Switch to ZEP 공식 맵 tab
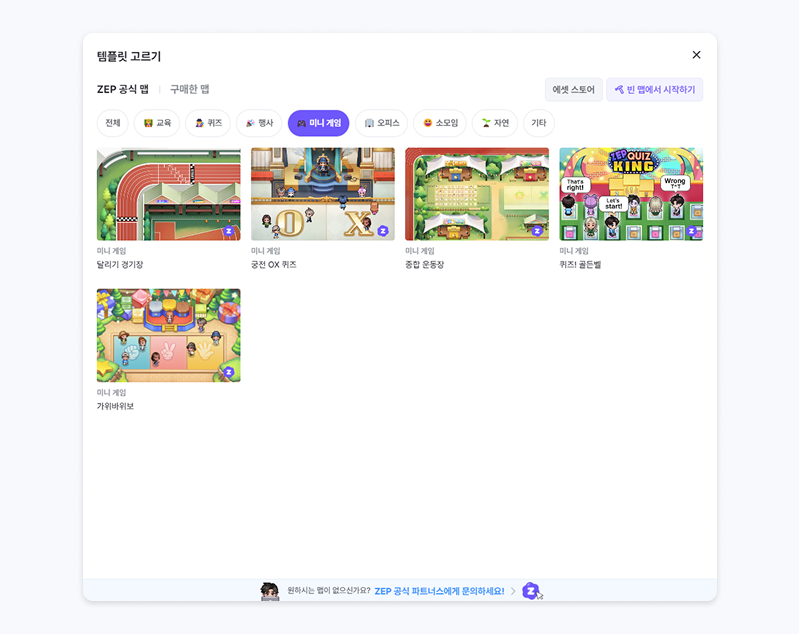This screenshot has height=634, width=799. pyautogui.click(x=123, y=89)
